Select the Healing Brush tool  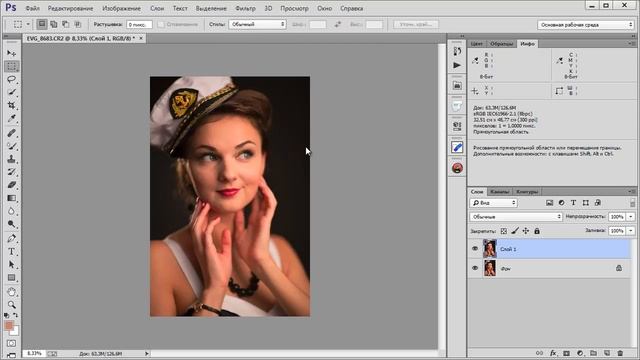[11, 133]
